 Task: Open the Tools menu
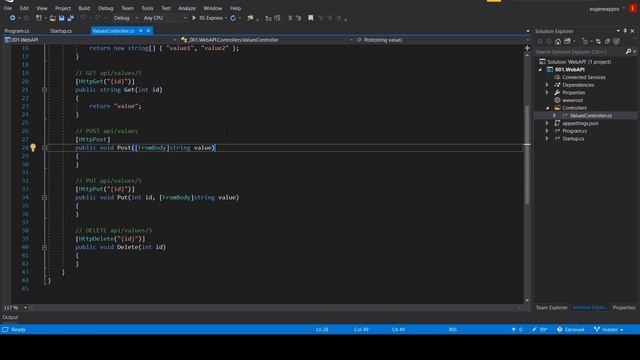click(x=147, y=8)
